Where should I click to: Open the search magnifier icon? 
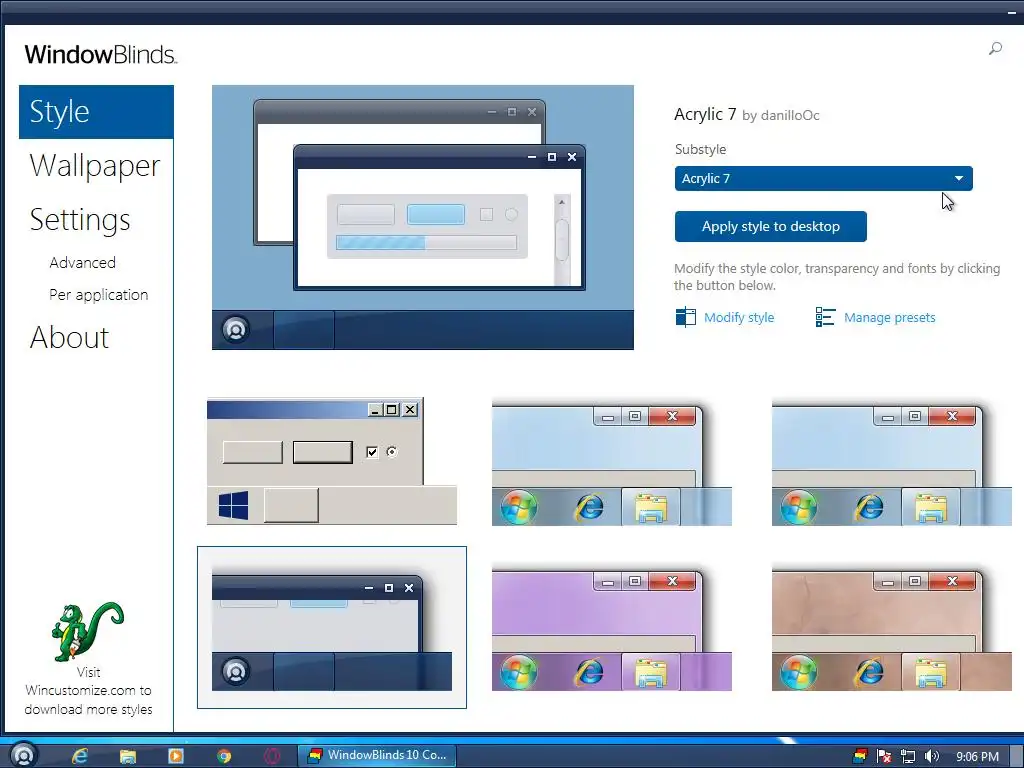(x=995, y=48)
